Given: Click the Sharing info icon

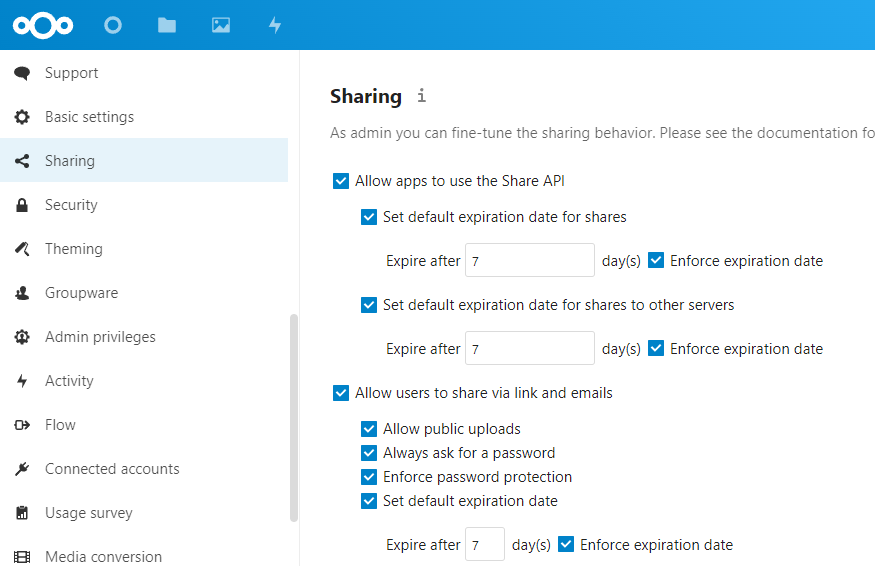Looking at the screenshot, I should click(x=422, y=96).
